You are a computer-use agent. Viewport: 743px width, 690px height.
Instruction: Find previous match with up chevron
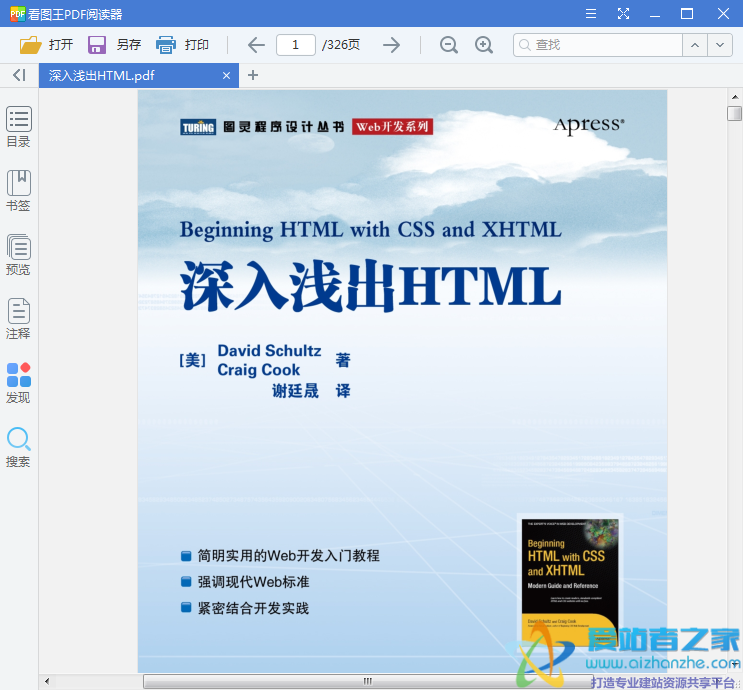pyautogui.click(x=695, y=45)
